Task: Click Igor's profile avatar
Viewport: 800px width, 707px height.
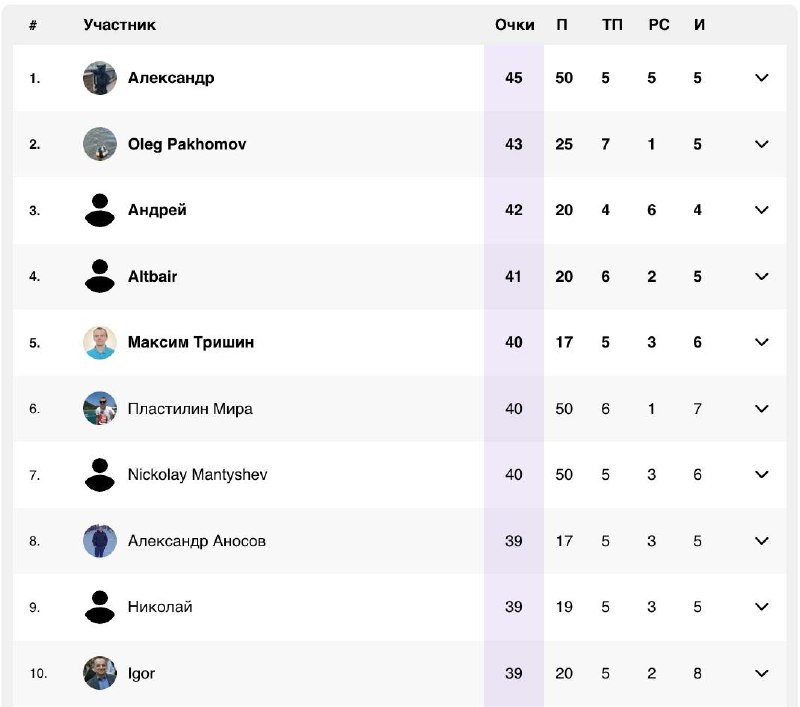Action: 100,673
